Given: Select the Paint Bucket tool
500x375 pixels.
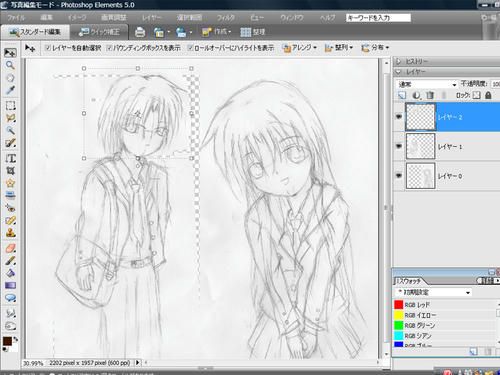Looking at the screenshot, I should [x=10, y=273].
